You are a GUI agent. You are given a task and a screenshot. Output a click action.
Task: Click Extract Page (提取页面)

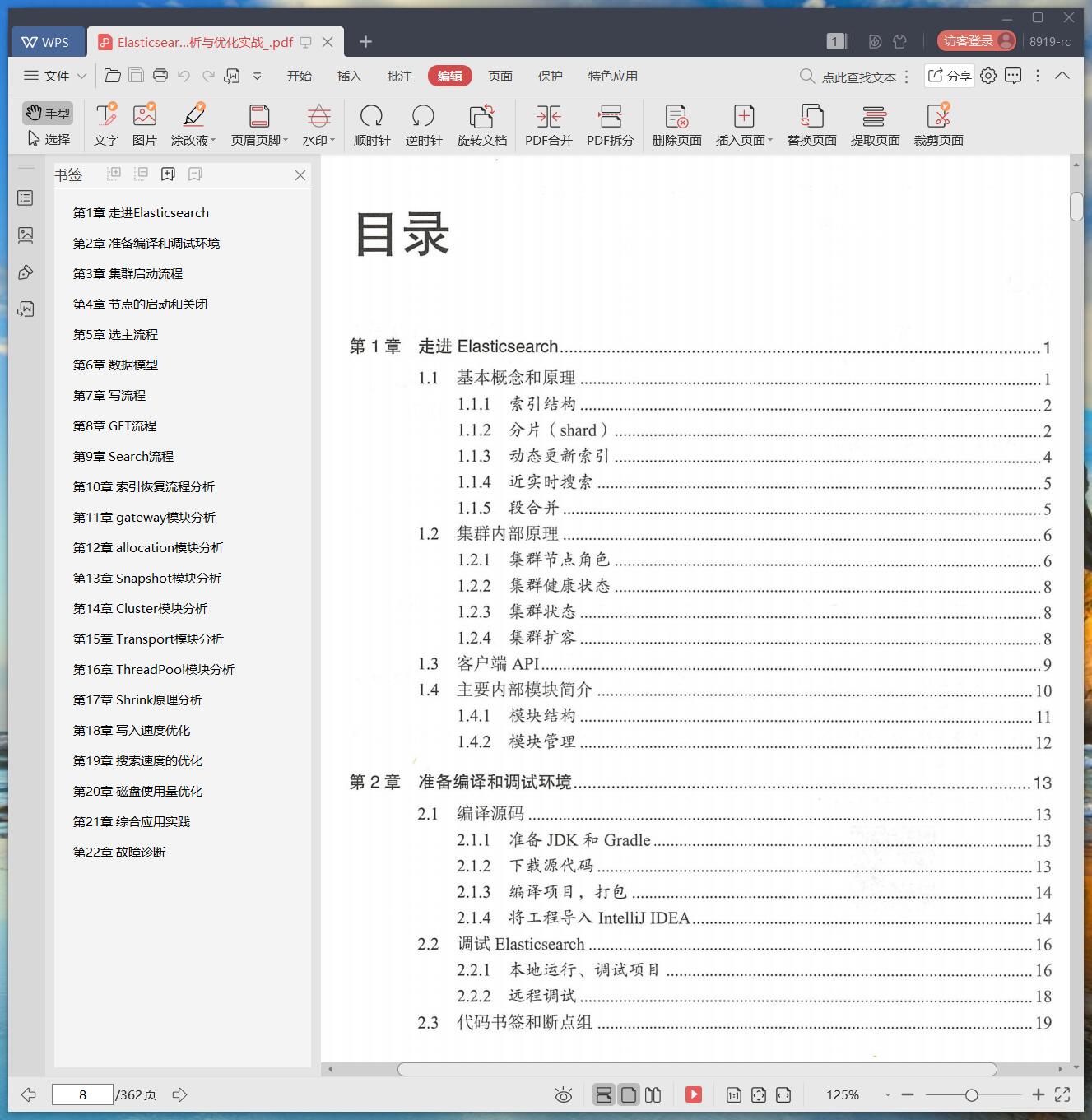tap(876, 124)
